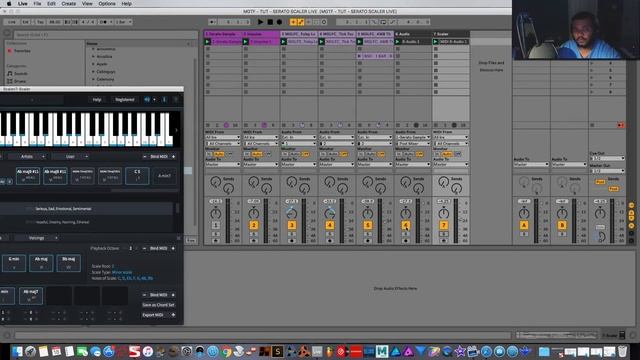Screen dimensions: 640x360
Task: Launch the clip on track 1 Serato Sample
Action: coord(207,42)
